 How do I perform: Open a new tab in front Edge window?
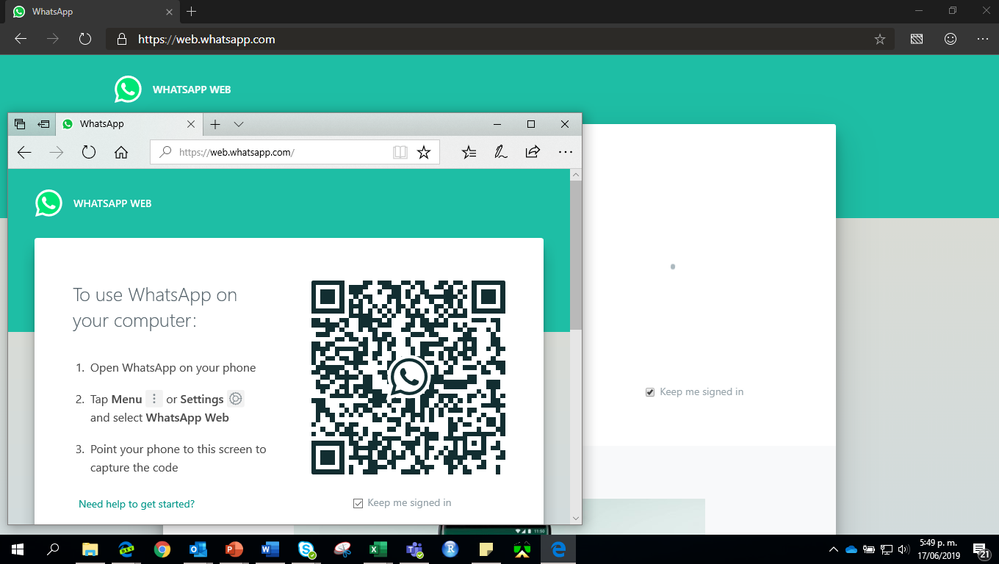(215, 124)
